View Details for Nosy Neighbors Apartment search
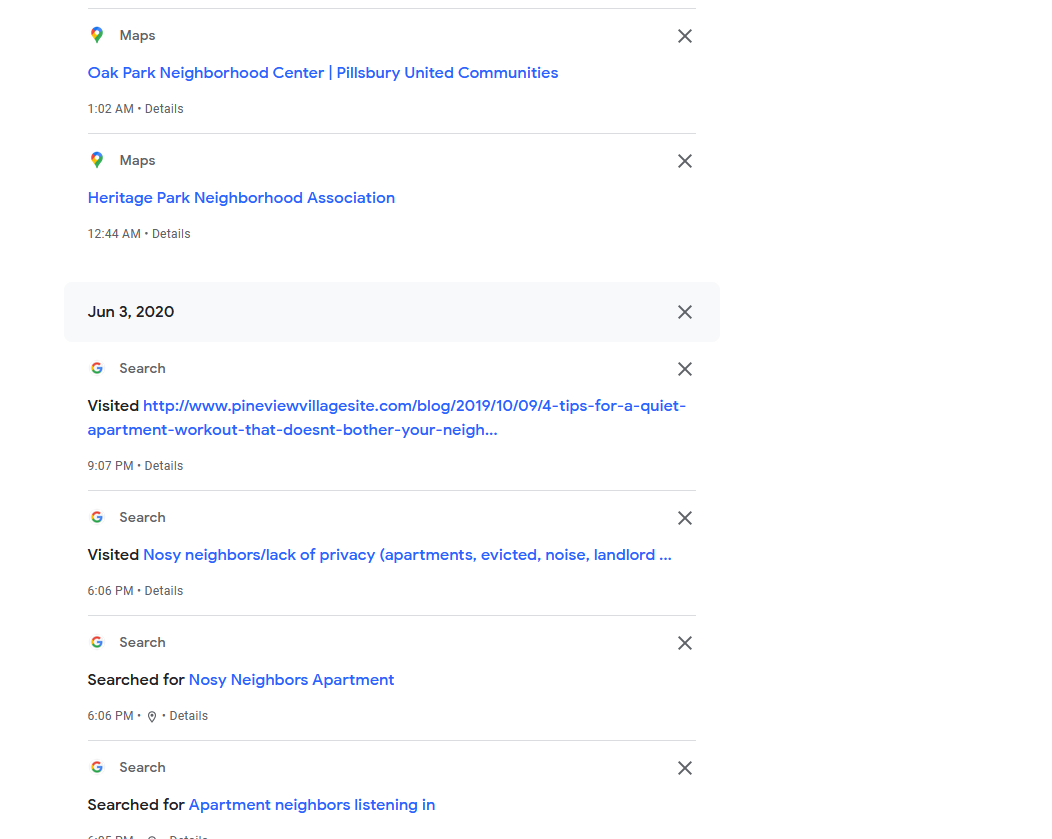This screenshot has height=839, width=1052. pos(189,716)
